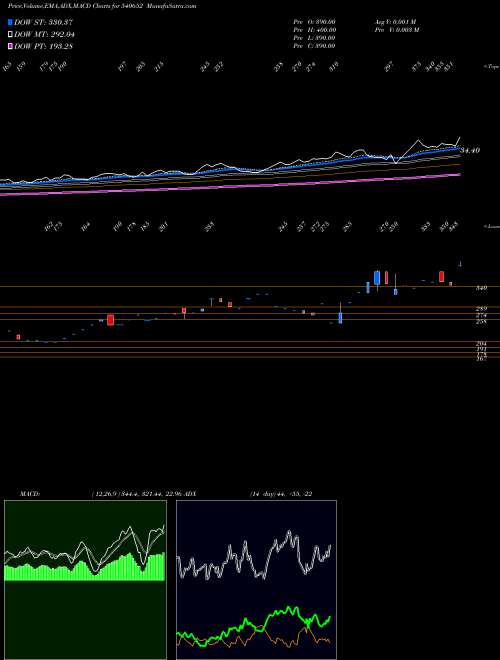500x660 pixels.
Task: Select the DOW PT 193.28 label
Action: [43, 46]
